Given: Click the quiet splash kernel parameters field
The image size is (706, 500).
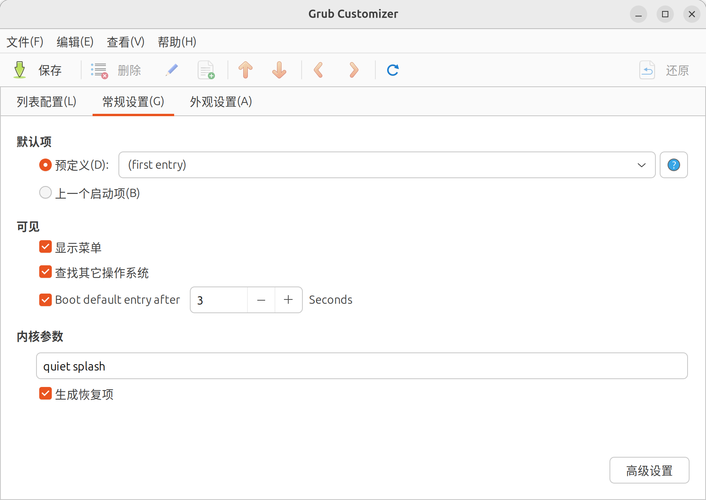Looking at the screenshot, I should pyautogui.click(x=362, y=366).
